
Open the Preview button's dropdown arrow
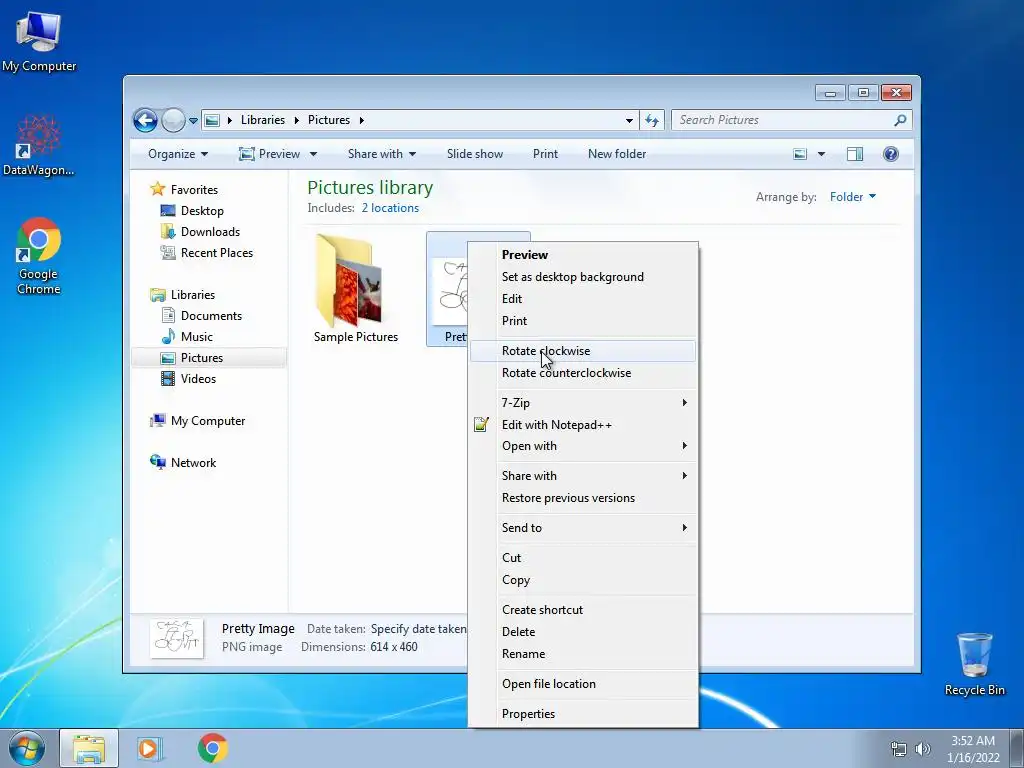pyautogui.click(x=313, y=154)
